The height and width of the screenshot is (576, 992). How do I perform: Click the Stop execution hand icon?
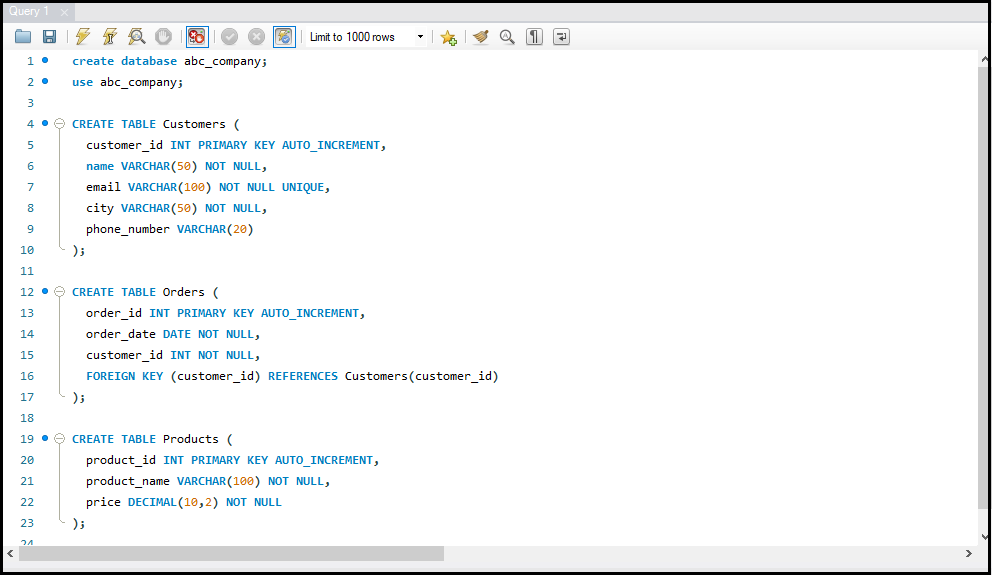click(163, 37)
